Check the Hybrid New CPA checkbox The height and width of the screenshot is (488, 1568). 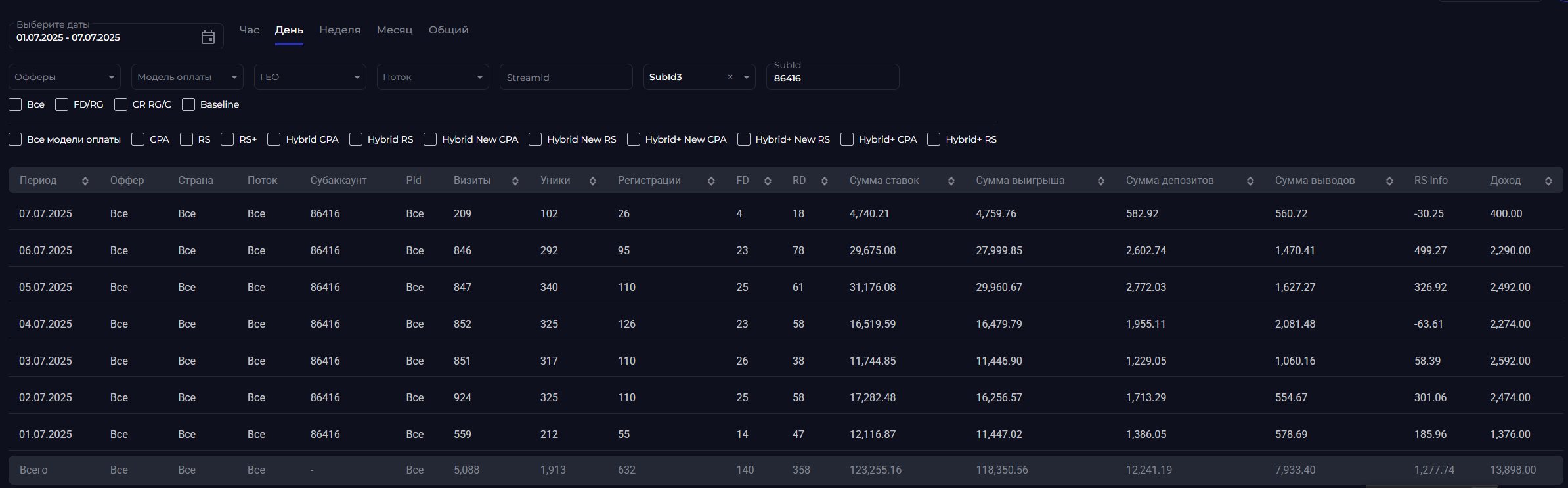click(x=430, y=139)
